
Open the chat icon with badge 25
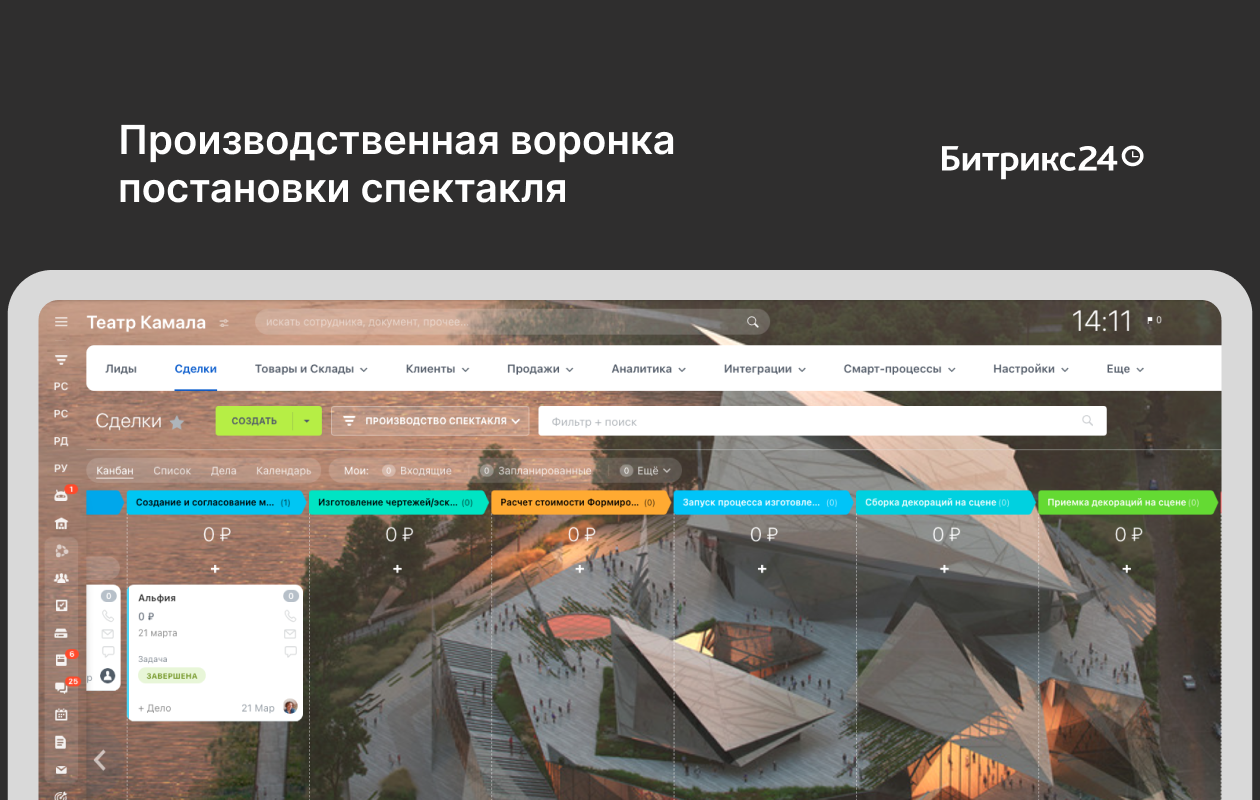click(x=61, y=688)
